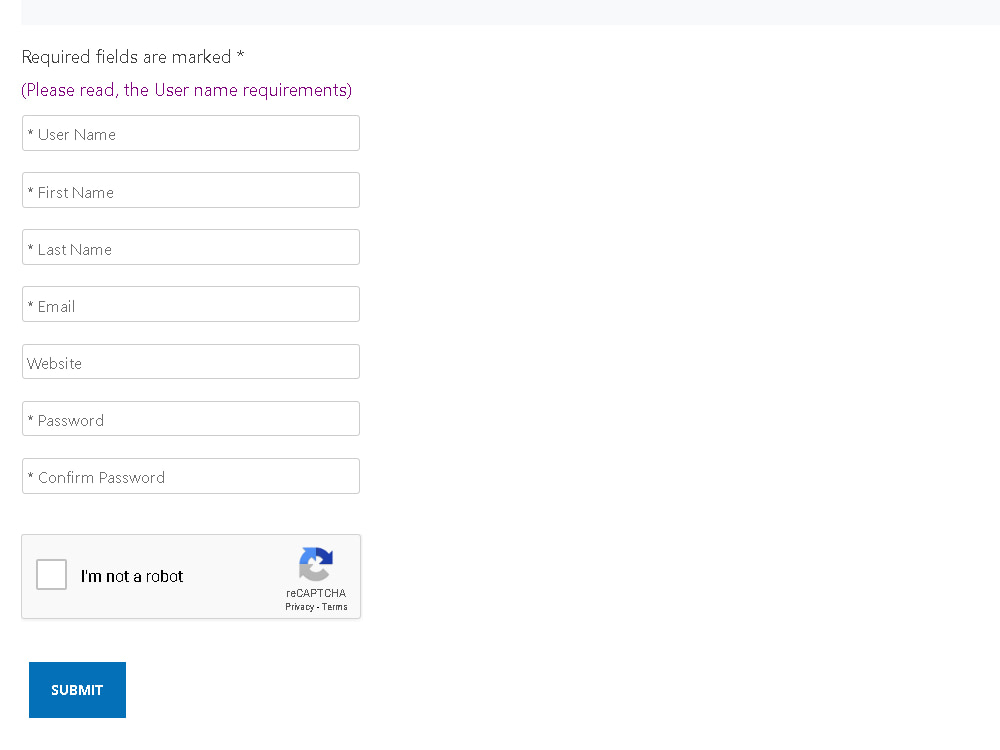1000x750 pixels.
Task: Click the User Name input field
Action: pyautogui.click(x=191, y=133)
